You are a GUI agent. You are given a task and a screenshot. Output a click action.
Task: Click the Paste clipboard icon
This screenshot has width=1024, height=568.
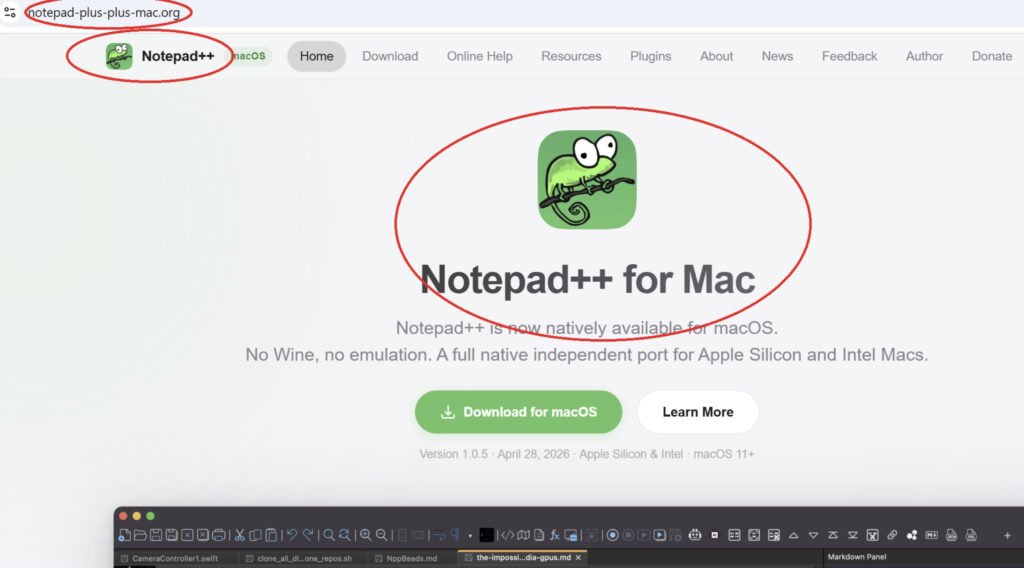pos(271,535)
